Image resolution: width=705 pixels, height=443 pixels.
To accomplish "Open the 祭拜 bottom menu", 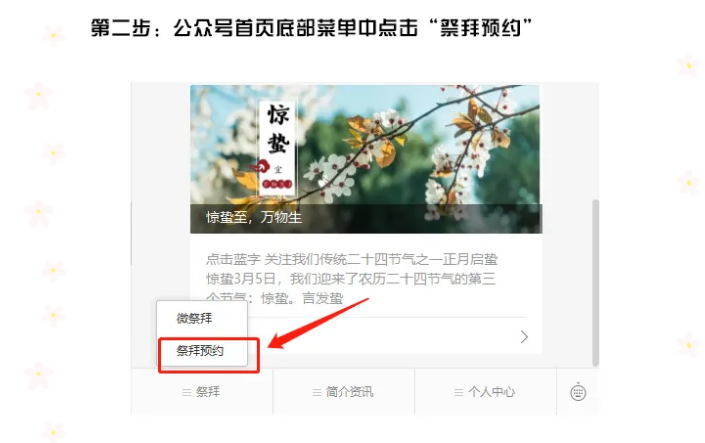I will 202,392.
